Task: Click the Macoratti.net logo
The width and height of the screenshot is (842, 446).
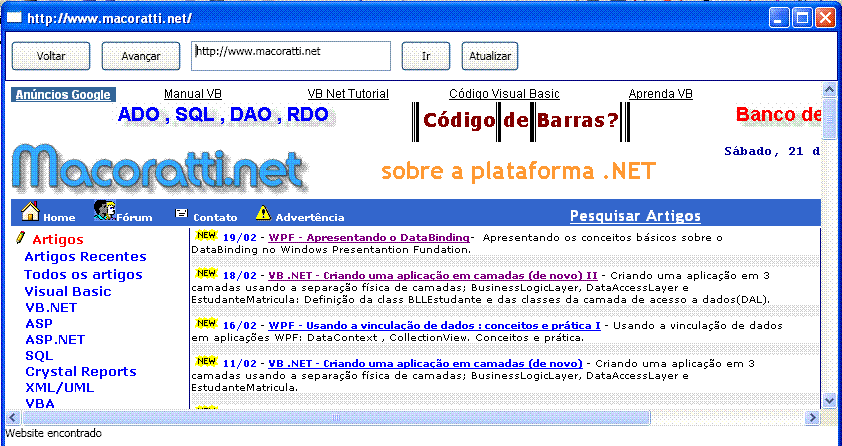Action: coord(159,169)
